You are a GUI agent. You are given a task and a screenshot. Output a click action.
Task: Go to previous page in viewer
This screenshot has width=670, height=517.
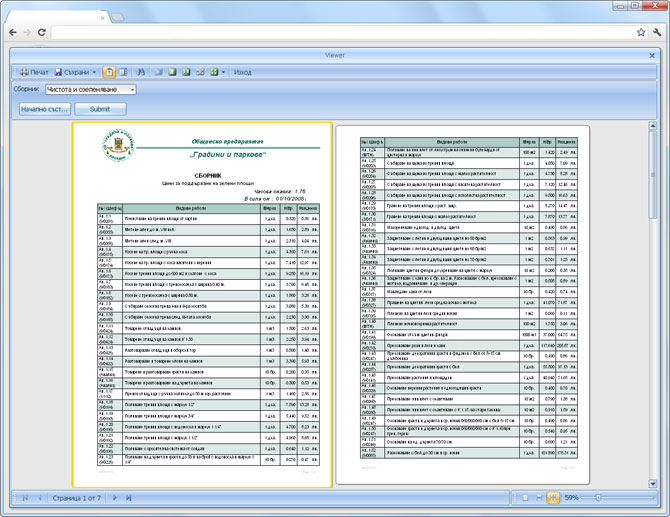40,498
